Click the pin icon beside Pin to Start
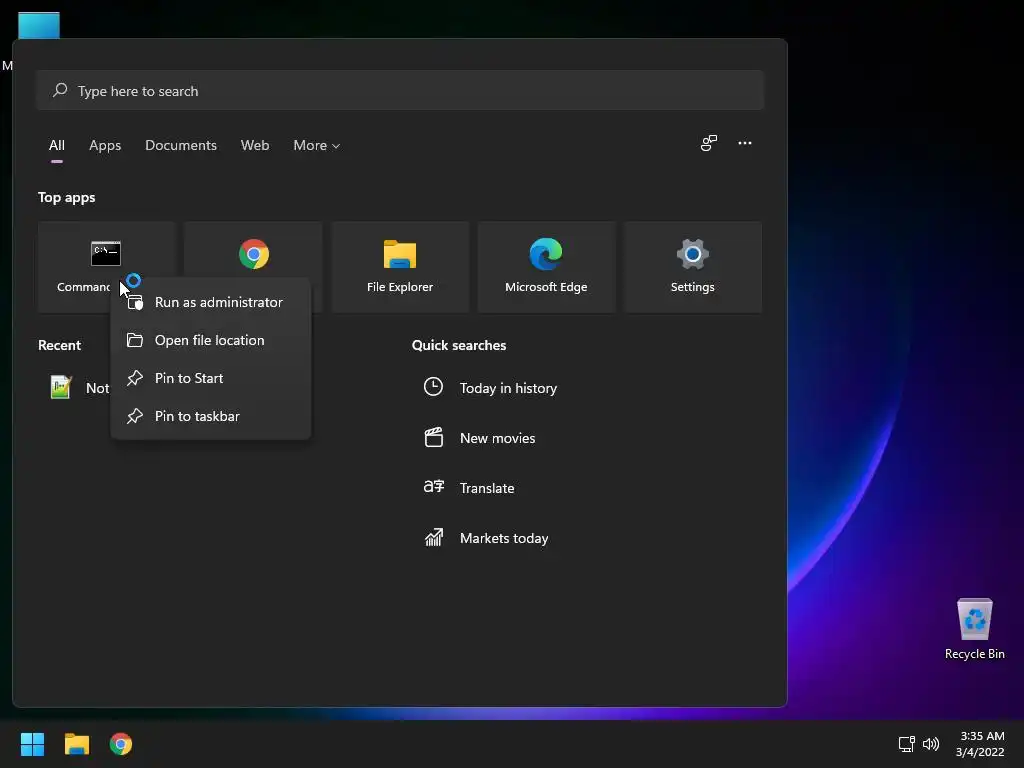The height and width of the screenshot is (768, 1024). pos(135,378)
